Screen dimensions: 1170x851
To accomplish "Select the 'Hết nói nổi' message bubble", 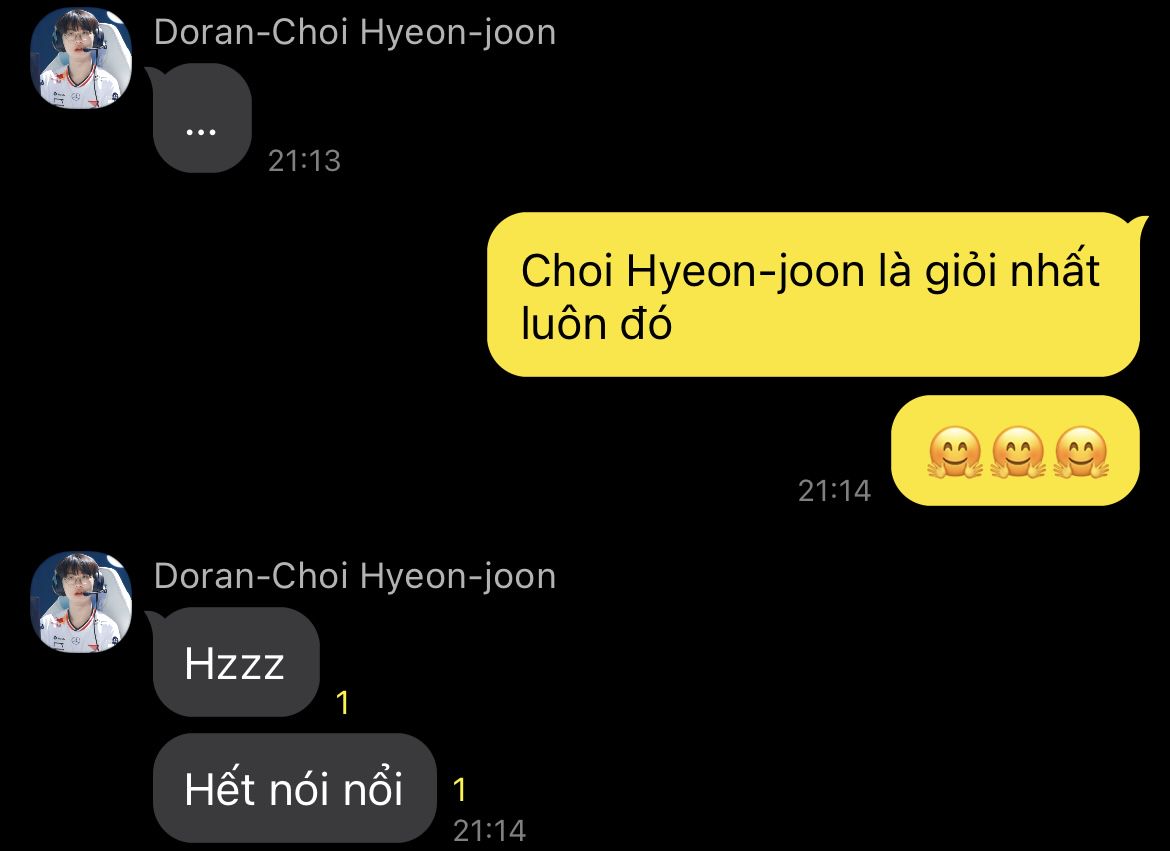I will tap(294, 788).
